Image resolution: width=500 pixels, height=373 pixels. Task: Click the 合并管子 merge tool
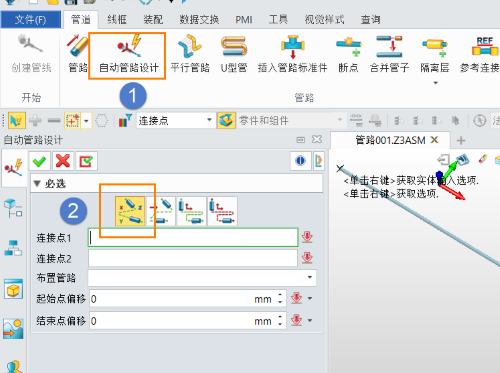(389, 53)
